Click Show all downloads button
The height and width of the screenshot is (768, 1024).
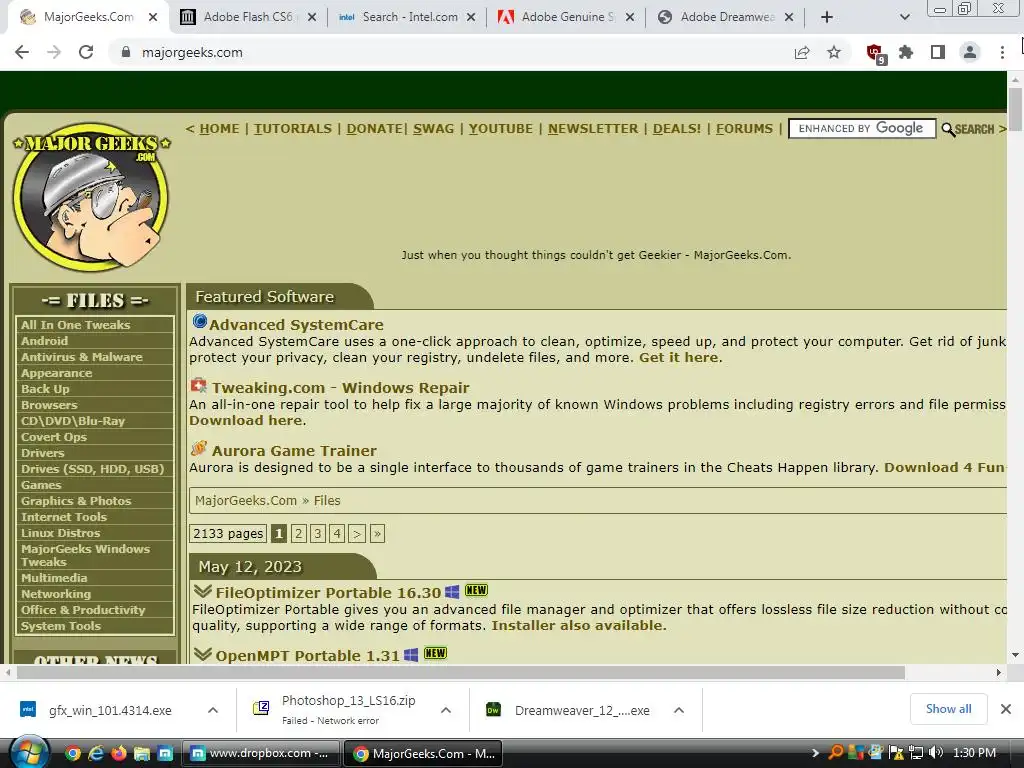[x=948, y=709]
